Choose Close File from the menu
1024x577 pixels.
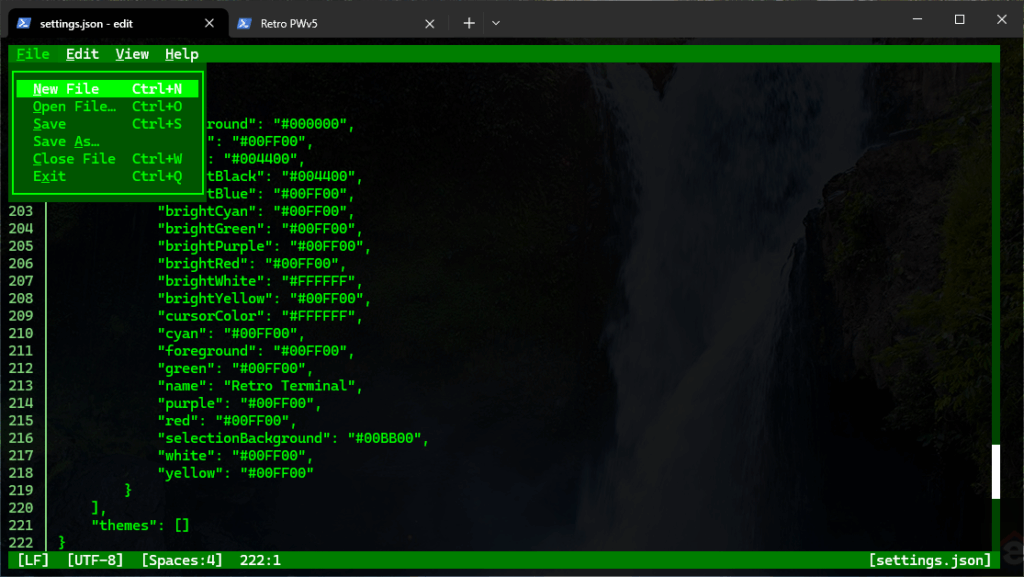108,159
